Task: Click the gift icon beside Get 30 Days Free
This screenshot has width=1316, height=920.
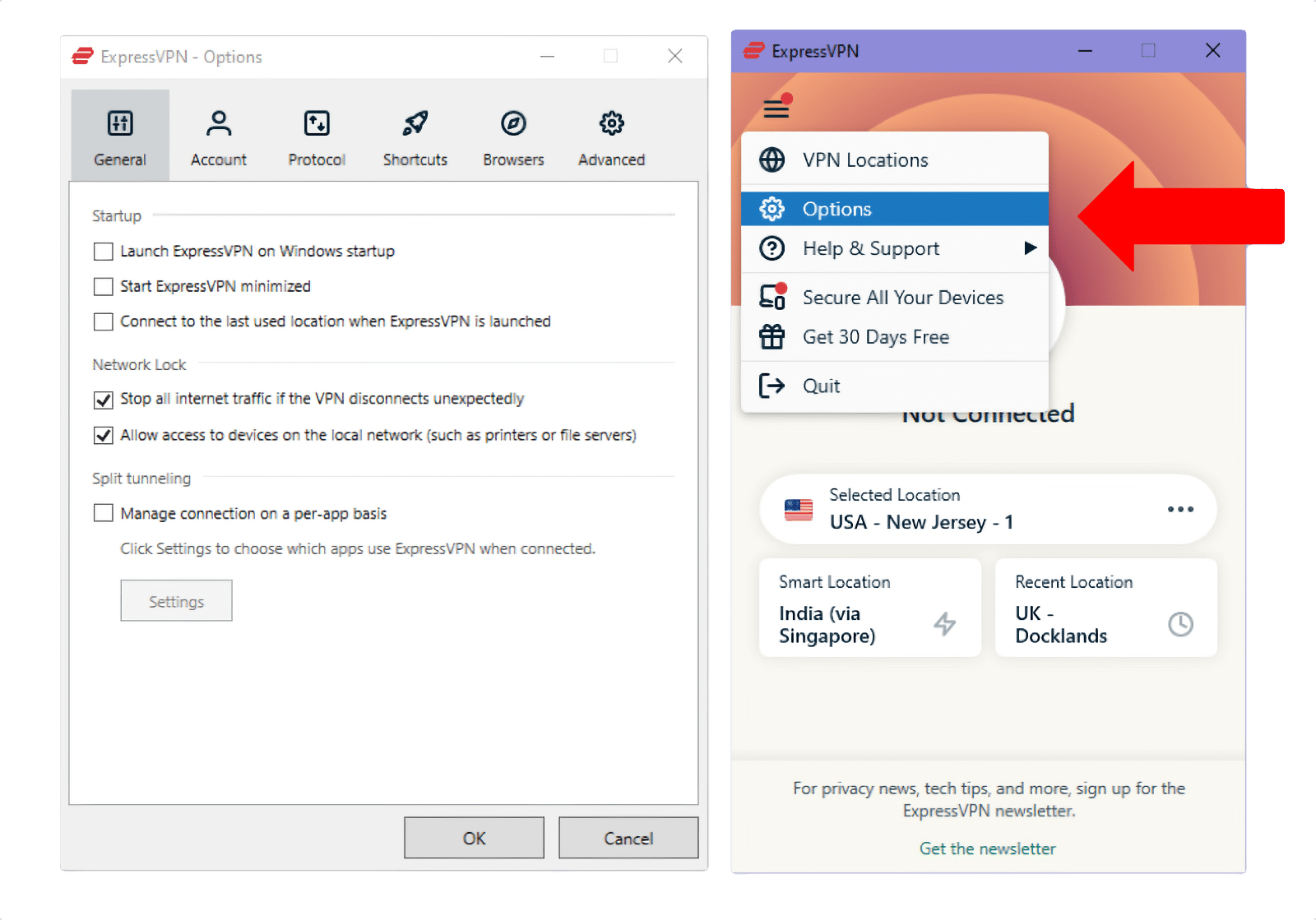Action: [x=772, y=336]
